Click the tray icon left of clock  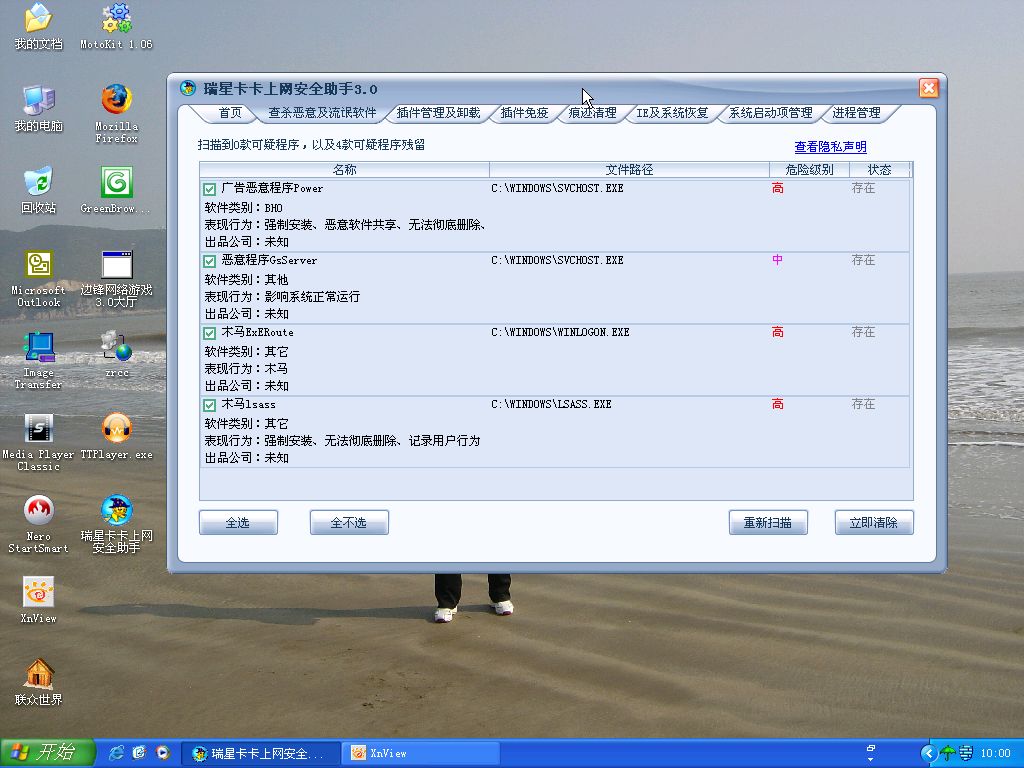tap(966, 753)
